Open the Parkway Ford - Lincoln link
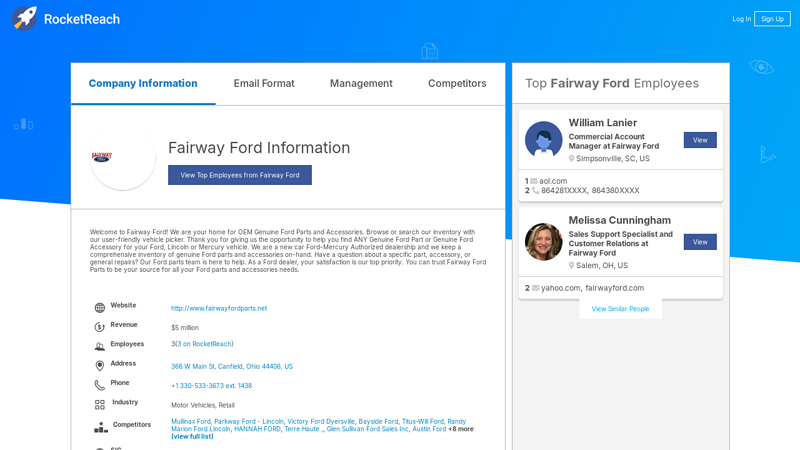800x450 pixels. coord(249,421)
